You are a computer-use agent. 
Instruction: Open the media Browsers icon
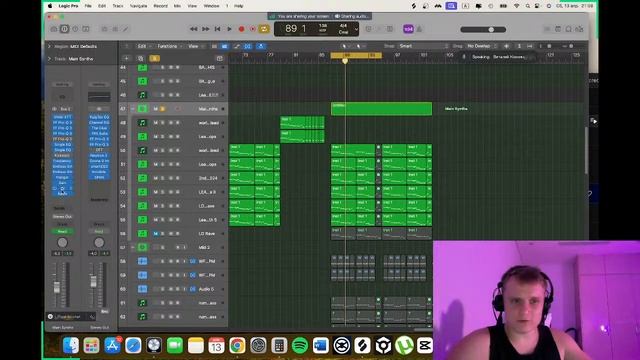579,29
